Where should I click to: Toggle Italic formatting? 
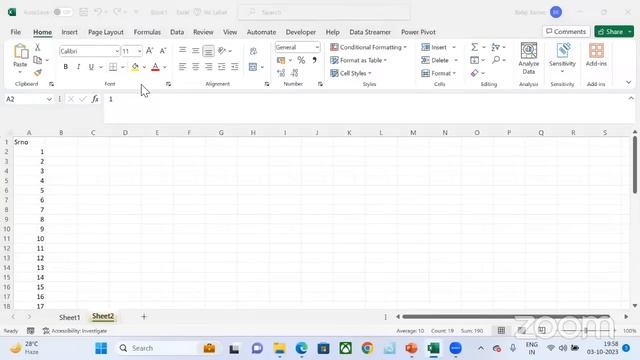(78, 67)
